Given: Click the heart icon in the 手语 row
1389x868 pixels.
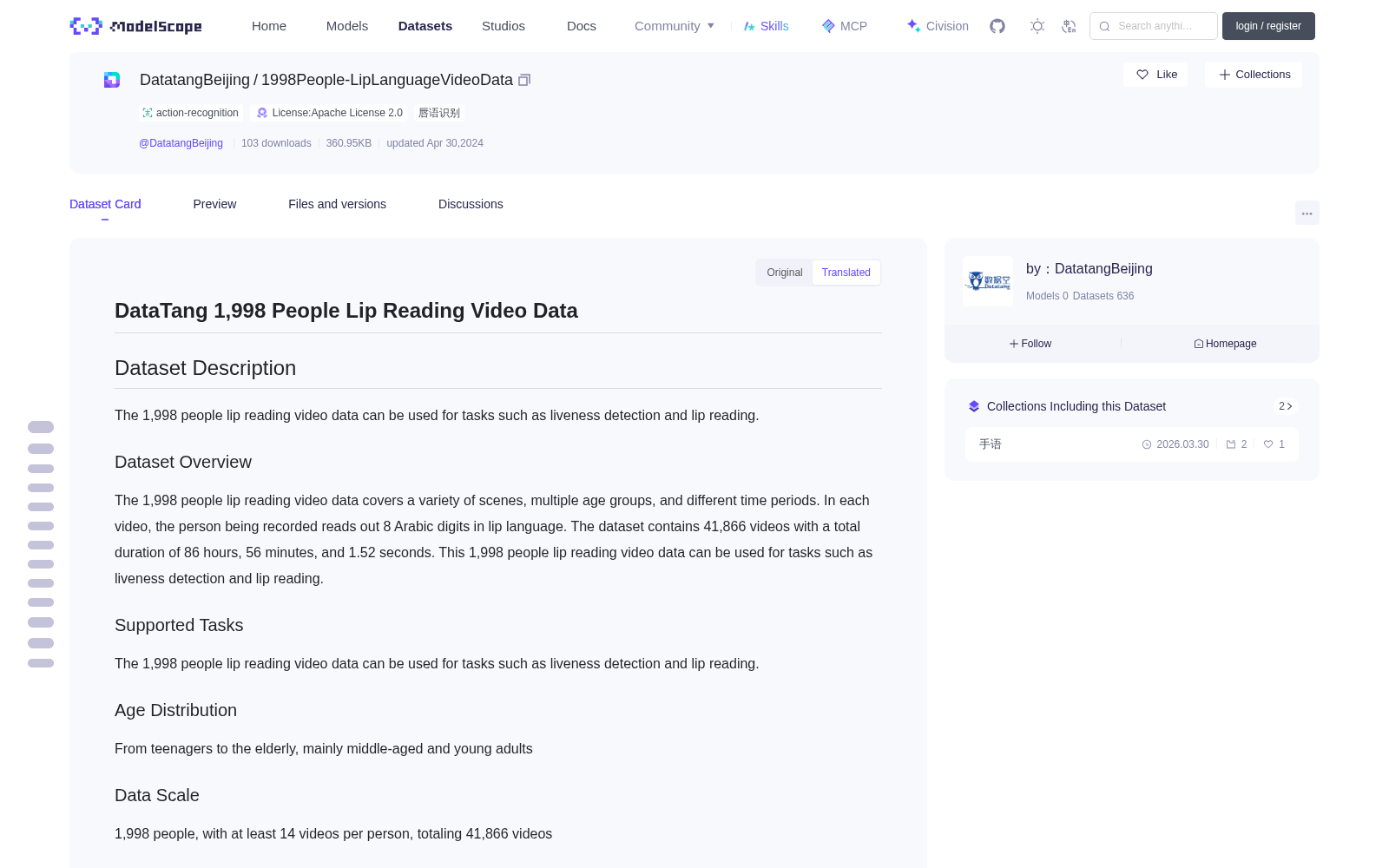Looking at the screenshot, I should pos(1268,444).
